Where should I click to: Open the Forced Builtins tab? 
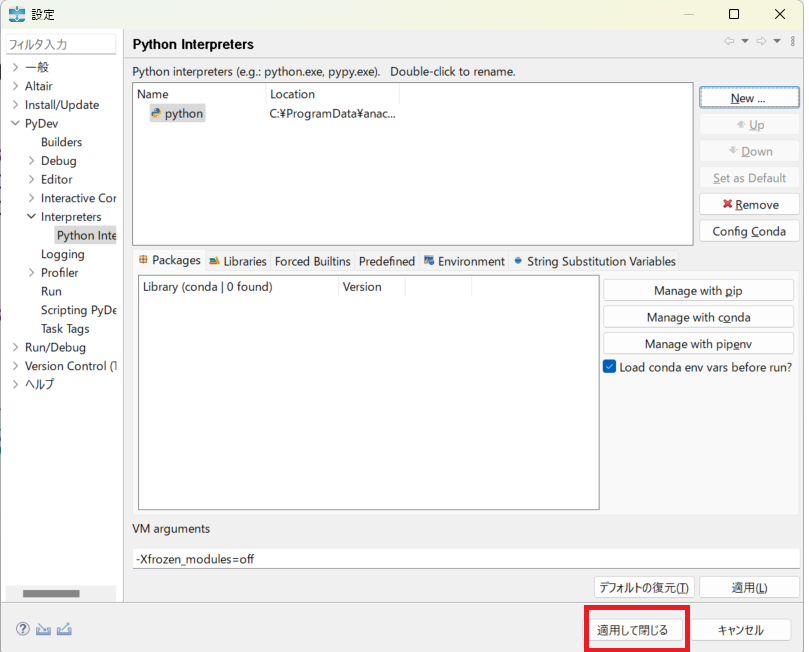pos(313,261)
